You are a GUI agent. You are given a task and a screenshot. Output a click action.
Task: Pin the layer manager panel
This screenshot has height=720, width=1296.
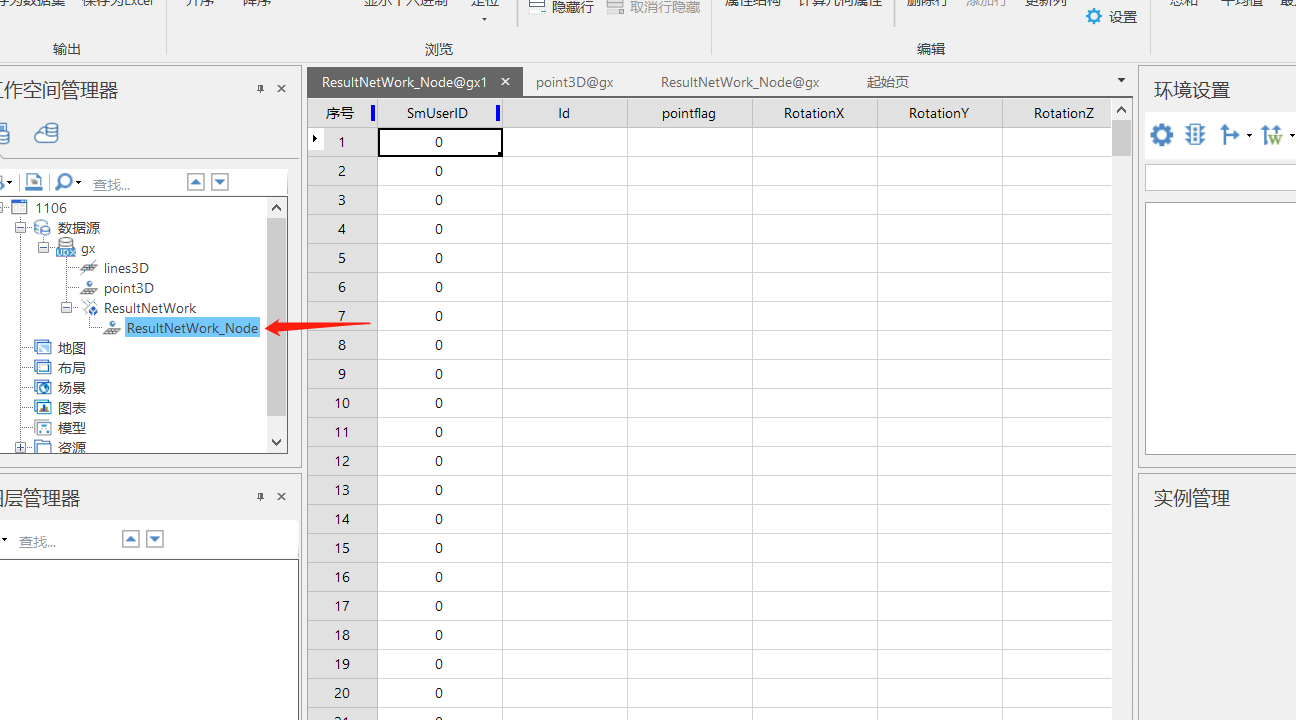[x=260, y=497]
